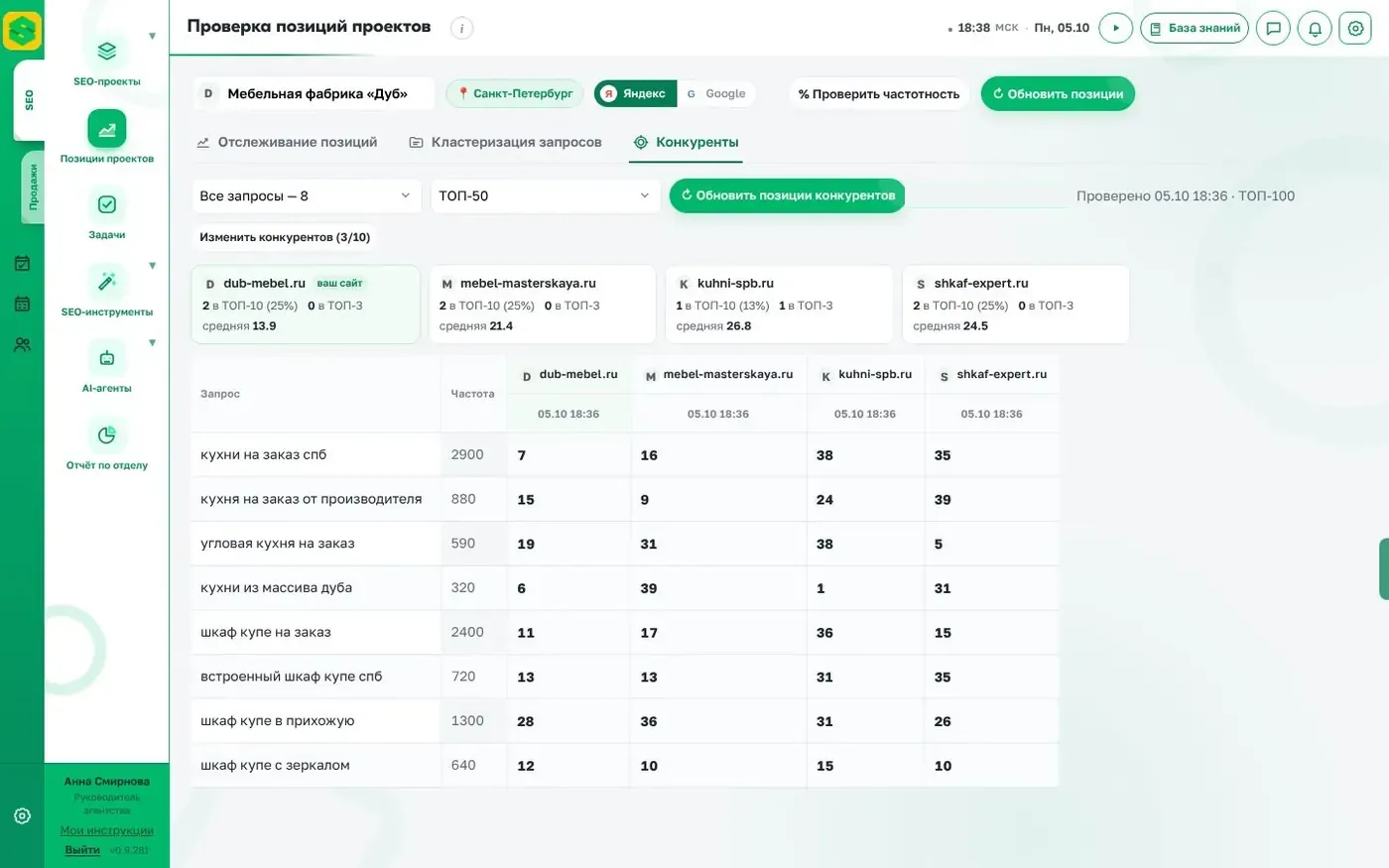
Task: Open the ТОП-50 dropdown
Action: point(545,195)
